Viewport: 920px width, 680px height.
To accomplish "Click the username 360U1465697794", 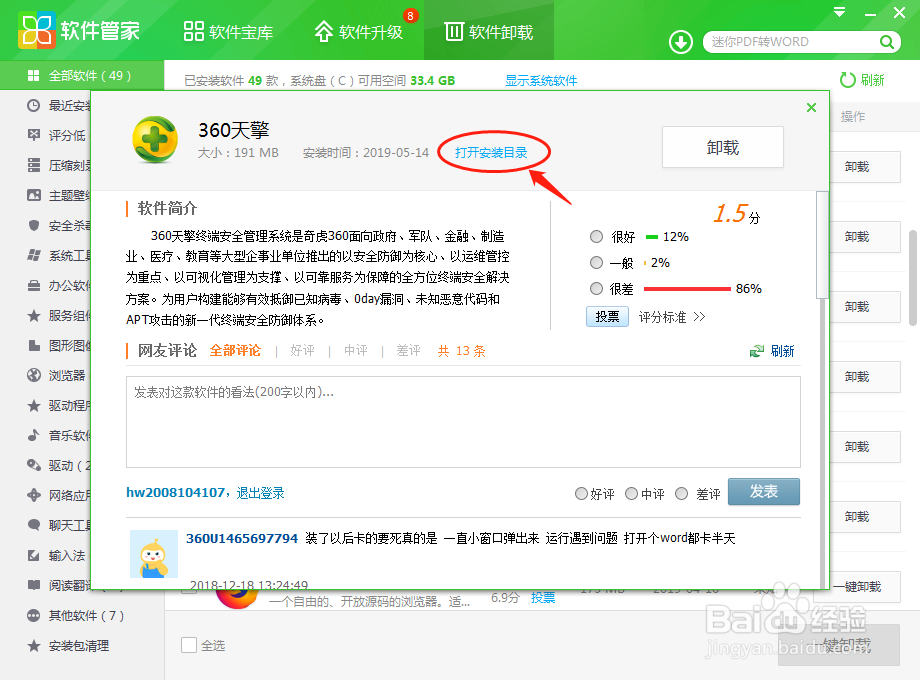I will click(x=242, y=538).
